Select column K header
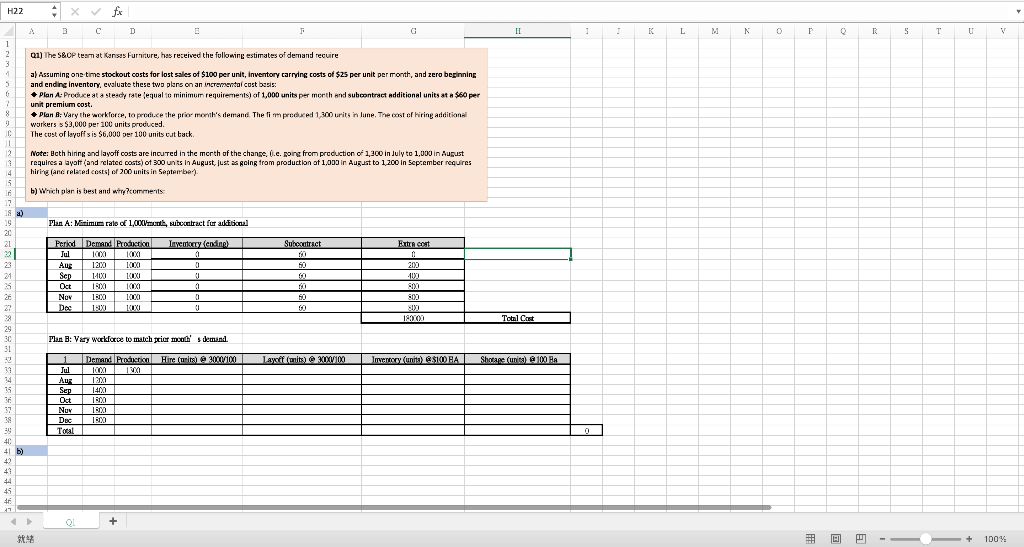This screenshot has height=547, width=1024. (650, 31)
